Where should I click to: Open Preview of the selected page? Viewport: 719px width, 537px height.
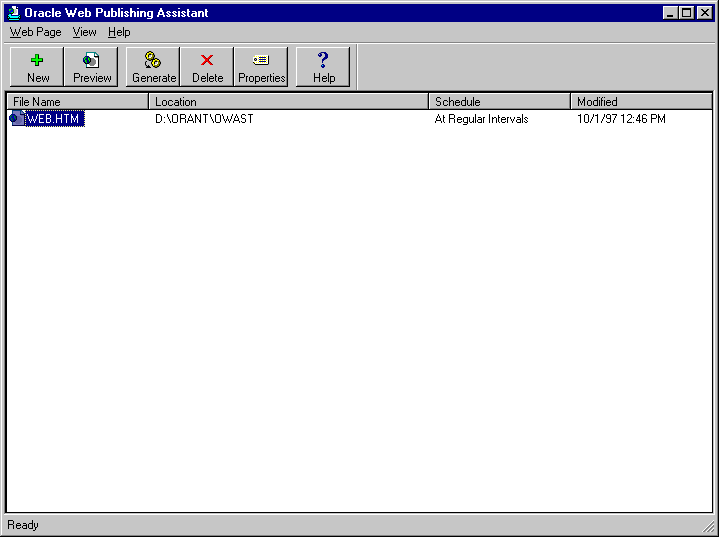[x=91, y=67]
